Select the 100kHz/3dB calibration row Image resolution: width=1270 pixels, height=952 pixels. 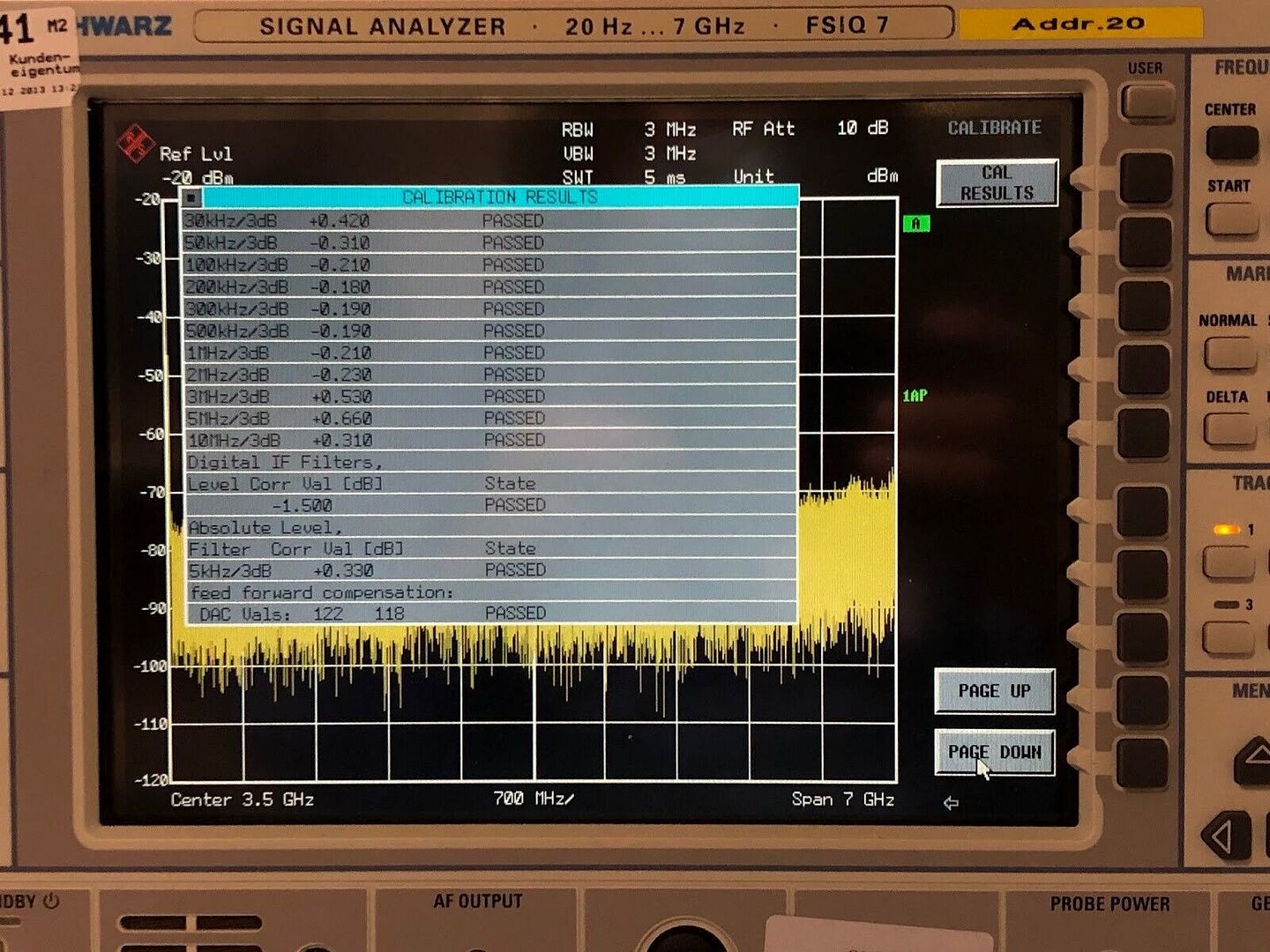click(x=489, y=264)
